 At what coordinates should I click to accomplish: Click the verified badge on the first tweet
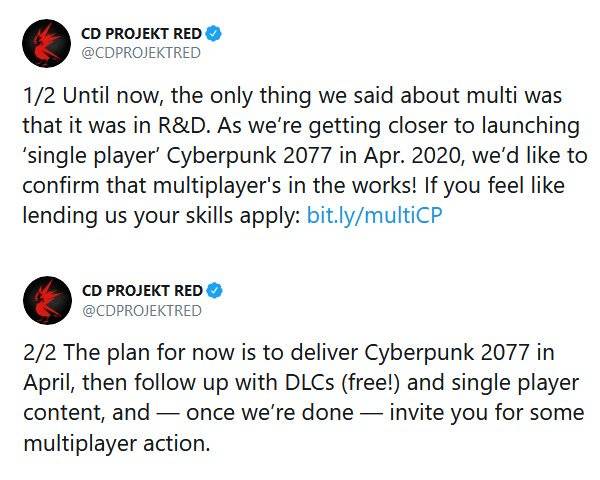[x=213, y=35]
